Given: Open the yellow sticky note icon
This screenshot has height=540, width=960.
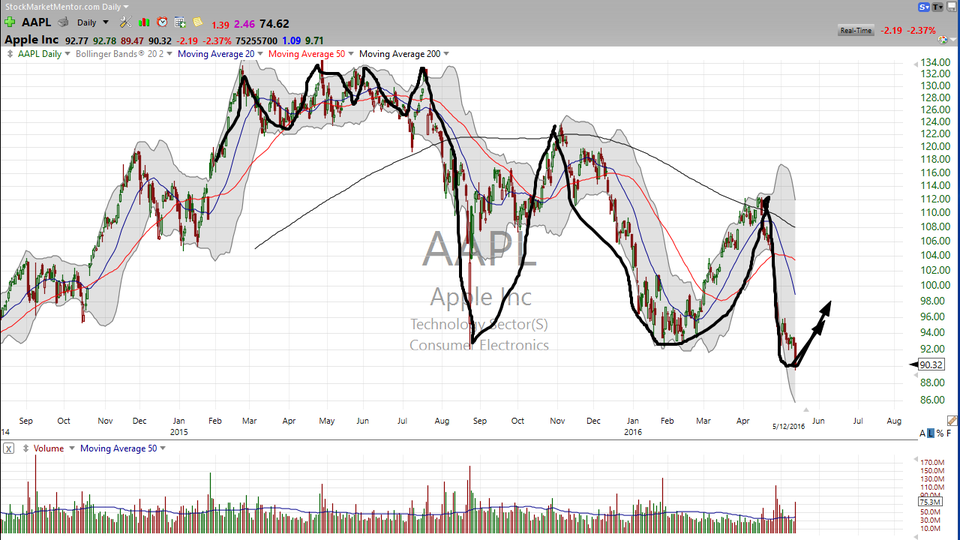Looking at the screenshot, I should [x=198, y=22].
